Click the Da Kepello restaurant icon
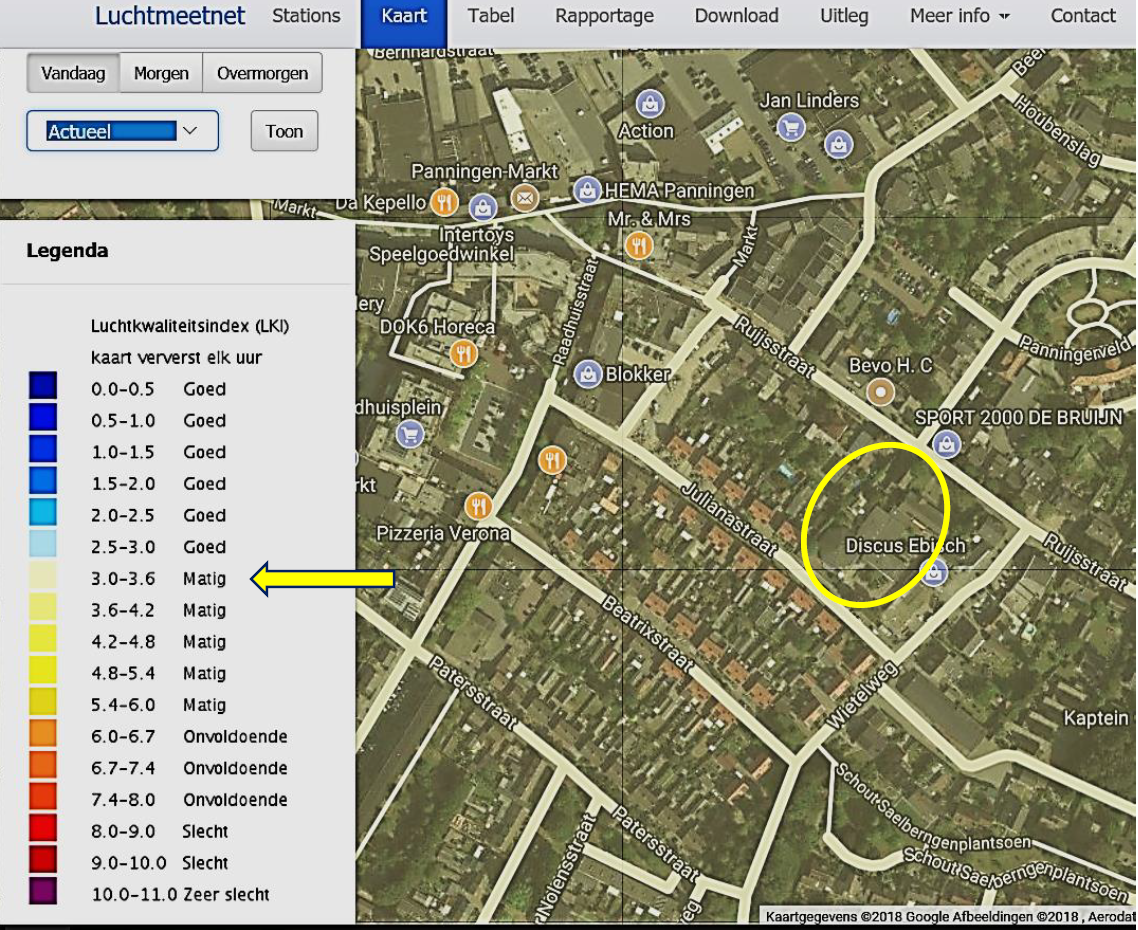This screenshot has height=930, width=1138. [x=444, y=203]
